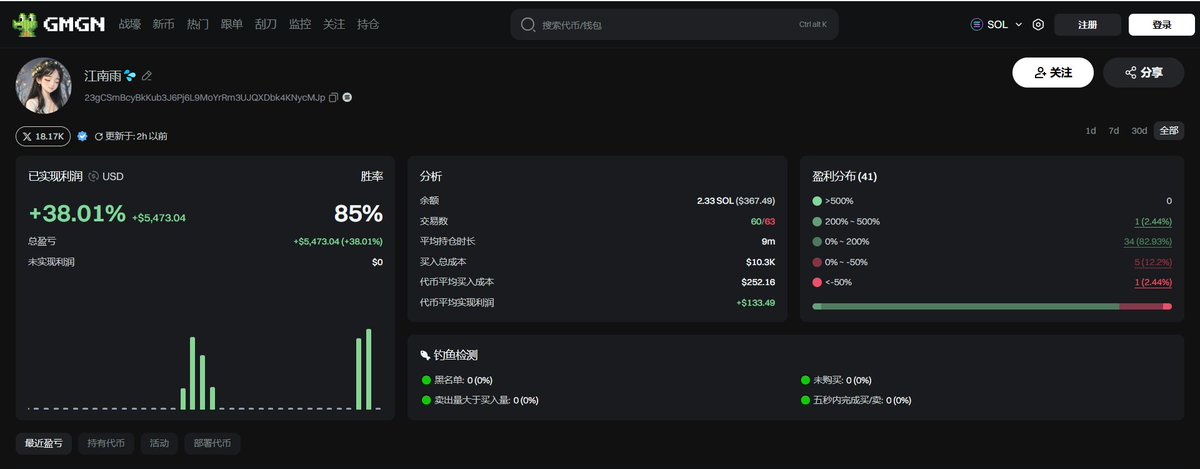Click the average holding time 9m

click(x=768, y=241)
